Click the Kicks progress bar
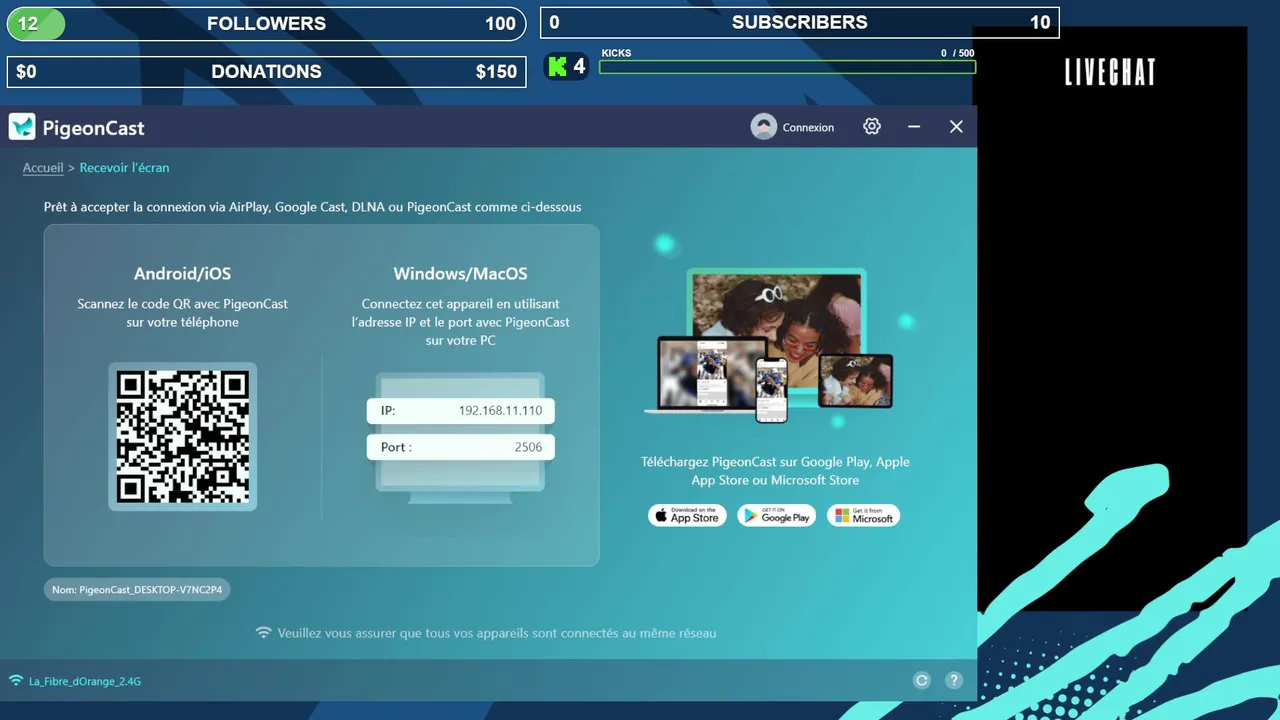This screenshot has width=1280, height=720. [x=787, y=67]
